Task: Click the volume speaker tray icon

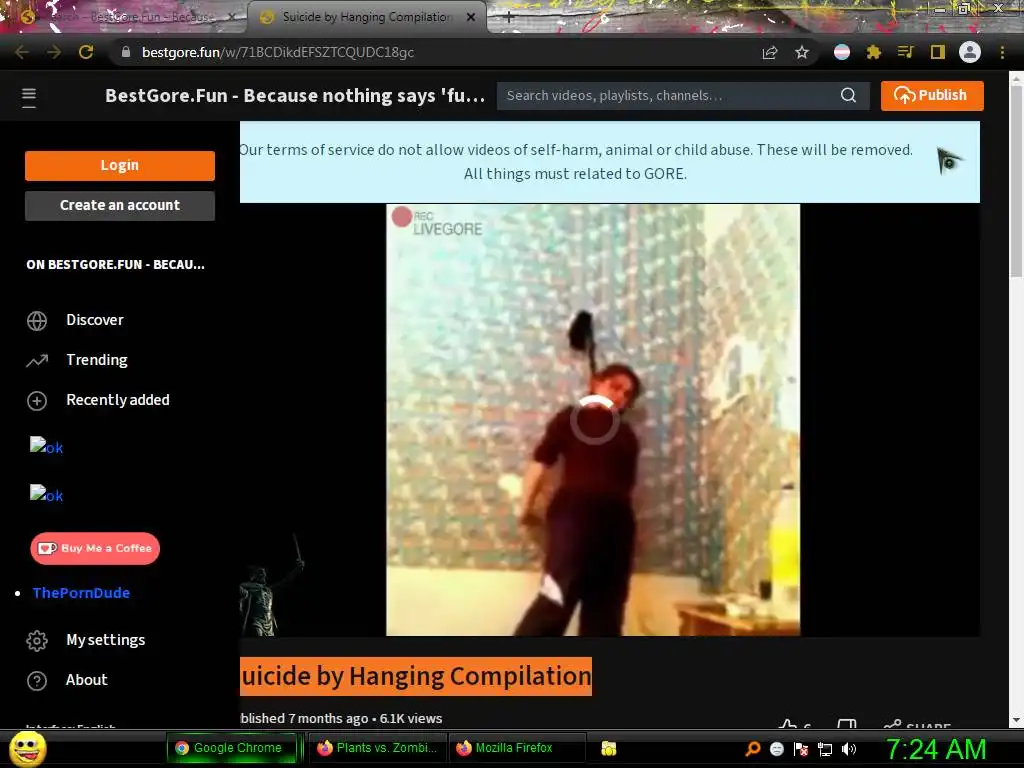Action: [849, 749]
